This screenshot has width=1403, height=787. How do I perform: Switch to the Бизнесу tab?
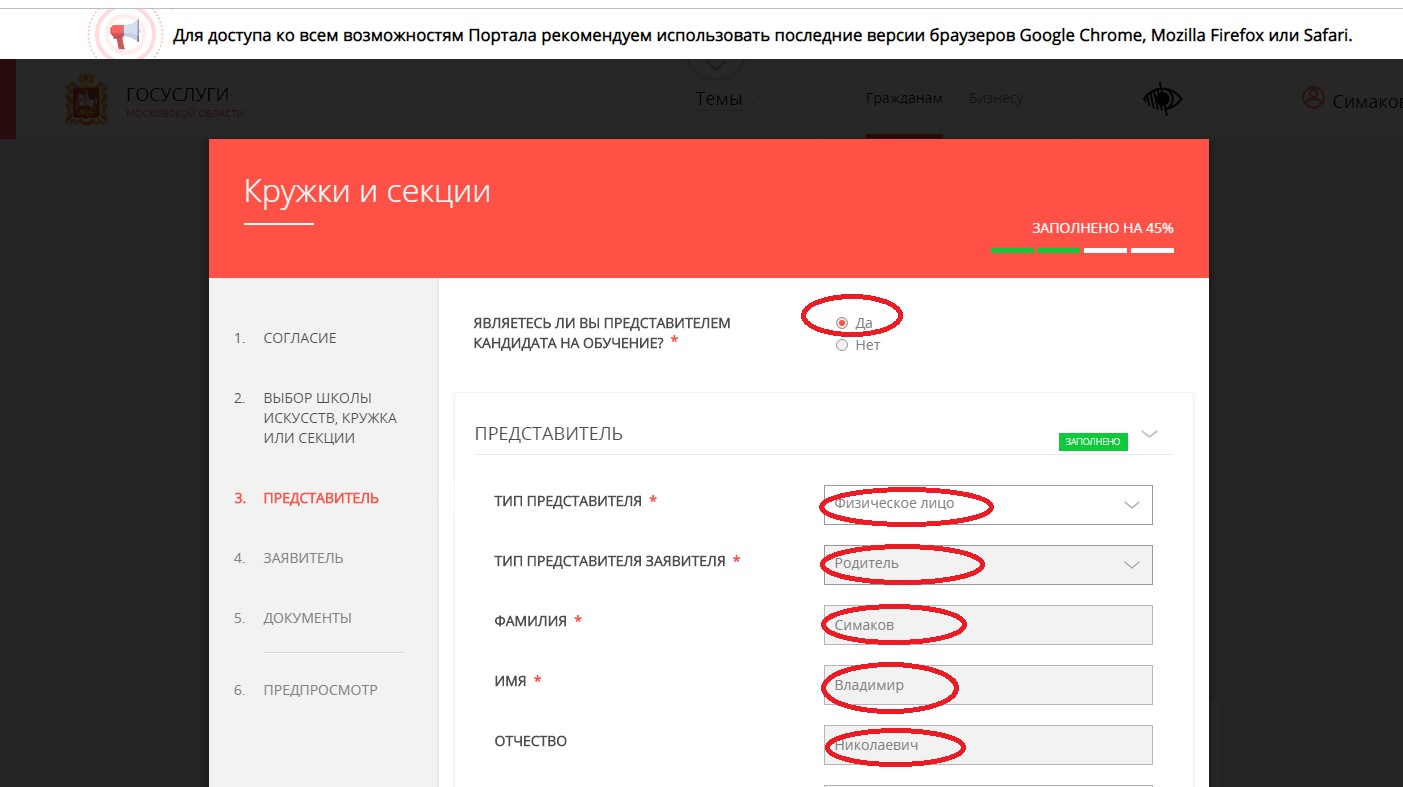point(996,98)
